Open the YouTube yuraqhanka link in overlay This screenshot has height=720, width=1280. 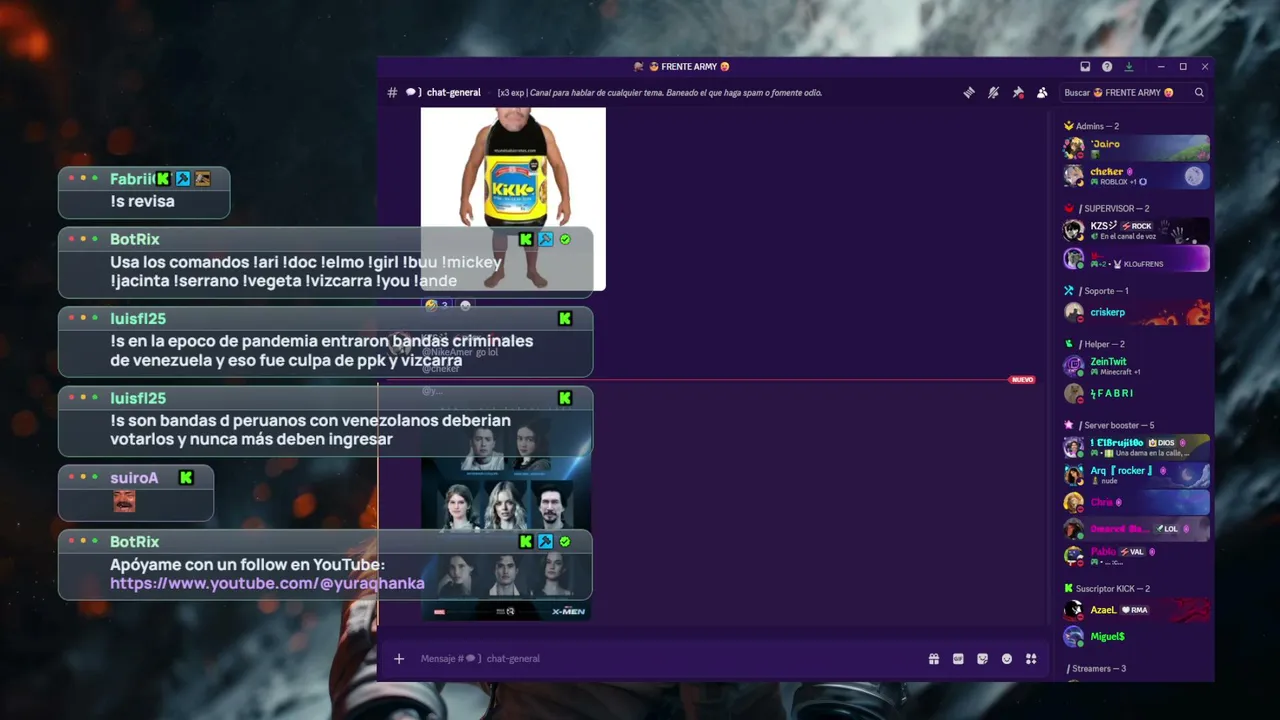pyautogui.click(x=267, y=583)
